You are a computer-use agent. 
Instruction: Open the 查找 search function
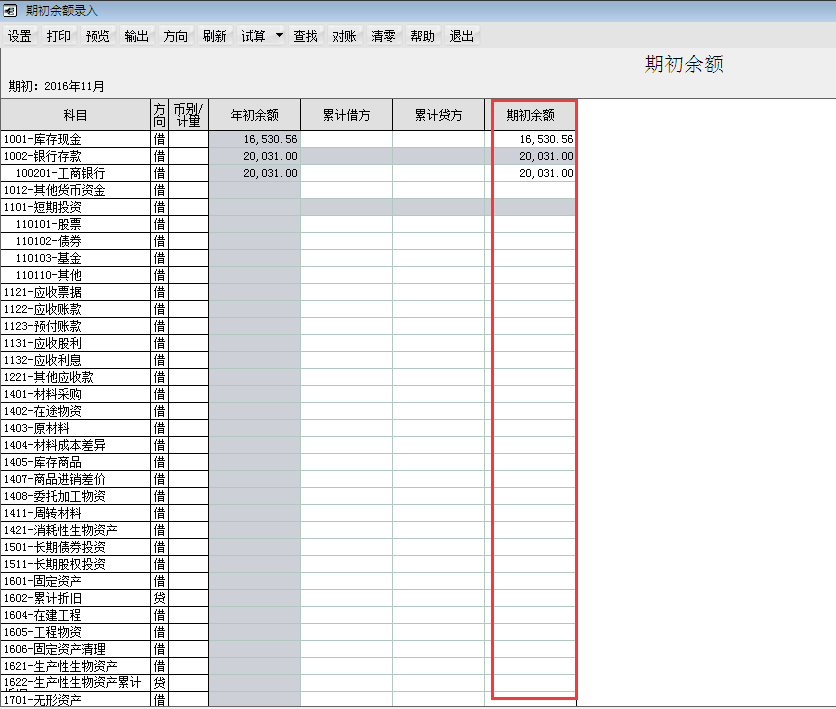pos(305,35)
